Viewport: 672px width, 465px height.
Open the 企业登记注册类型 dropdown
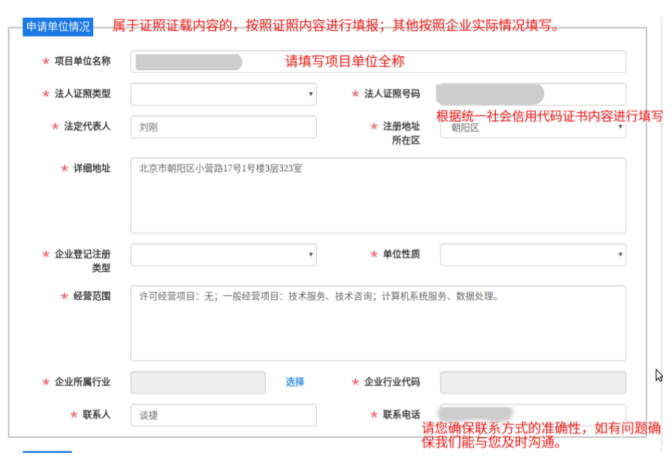pyautogui.click(x=223, y=255)
